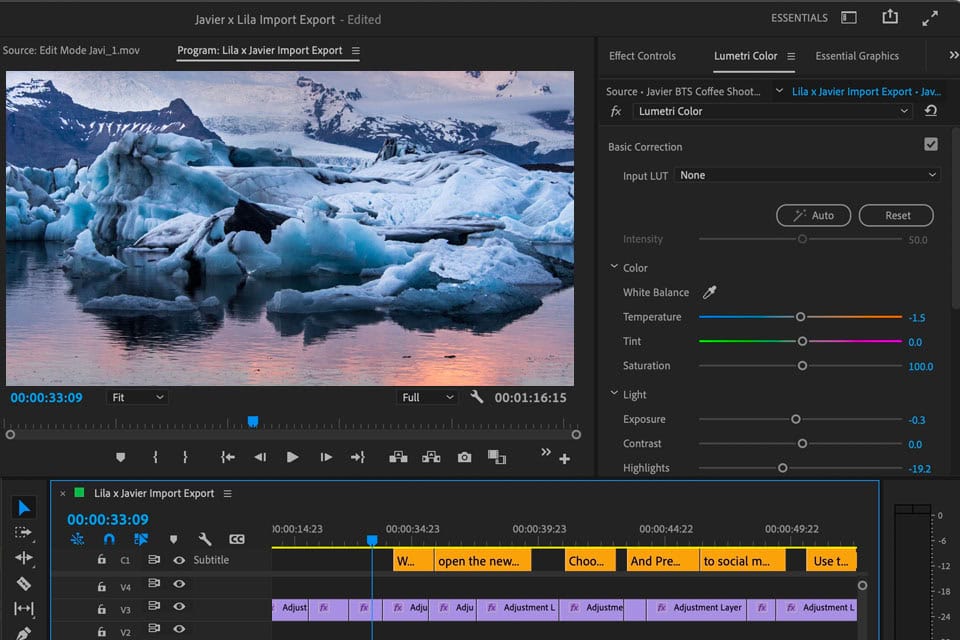Click the Temperature slider handle
The height and width of the screenshot is (640, 960).
pos(800,317)
